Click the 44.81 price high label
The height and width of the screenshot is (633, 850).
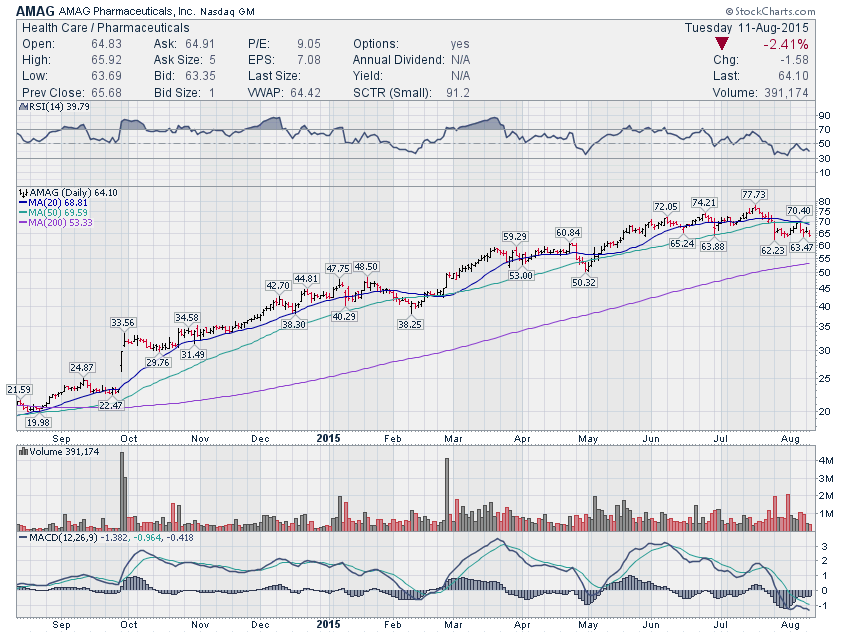click(x=306, y=278)
